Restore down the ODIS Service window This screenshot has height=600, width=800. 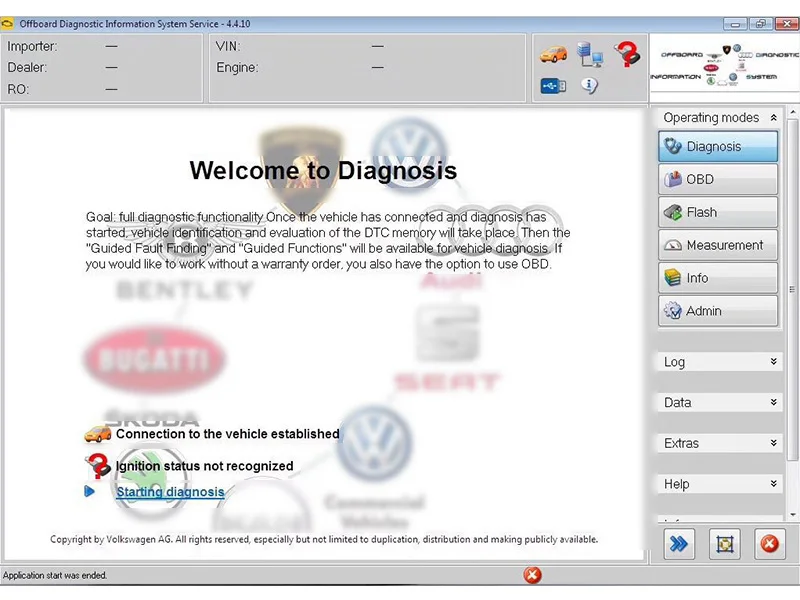point(761,24)
